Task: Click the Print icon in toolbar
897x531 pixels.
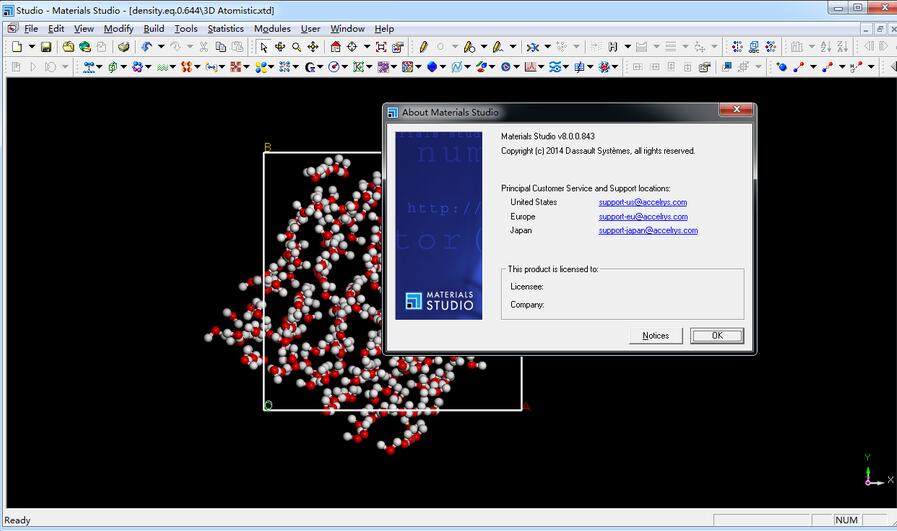Action: click(x=123, y=47)
